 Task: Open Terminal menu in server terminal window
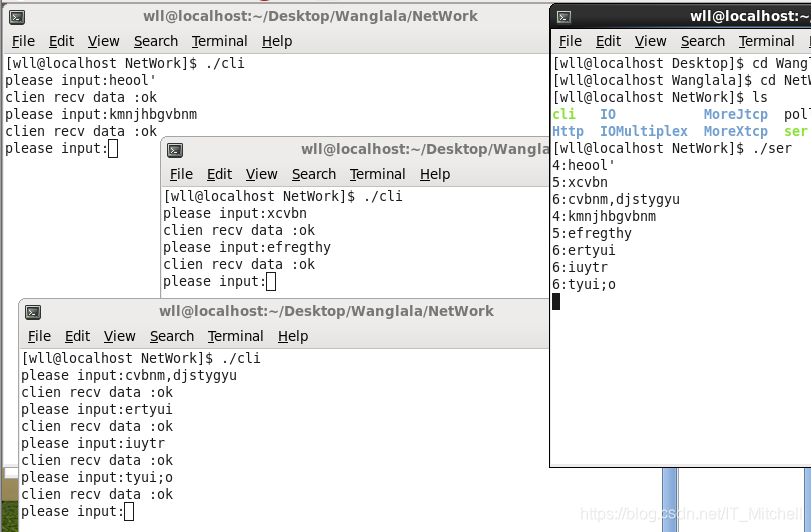[767, 41]
